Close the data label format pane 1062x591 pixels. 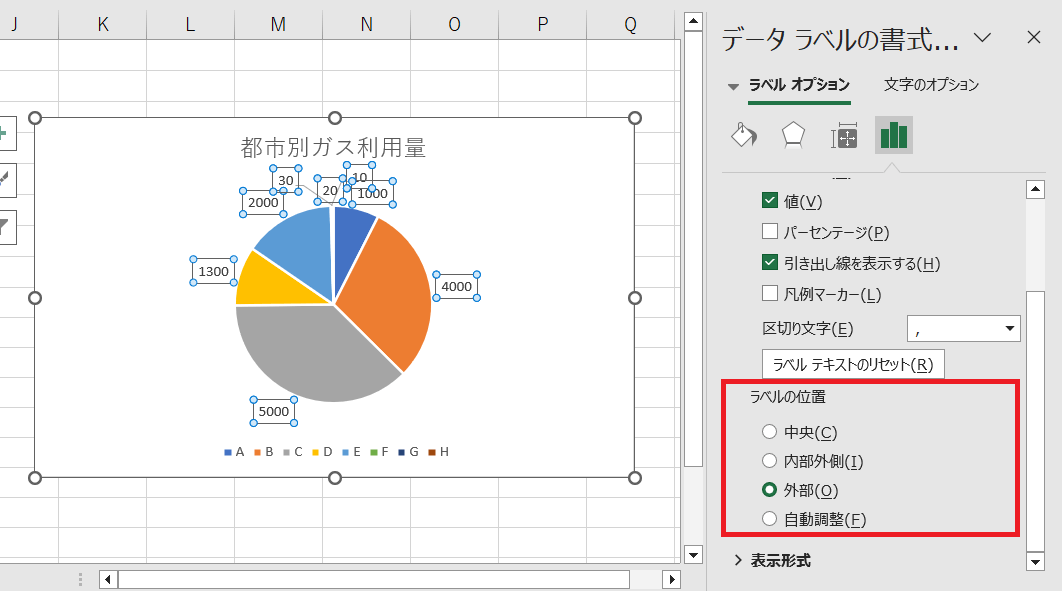(x=1034, y=37)
